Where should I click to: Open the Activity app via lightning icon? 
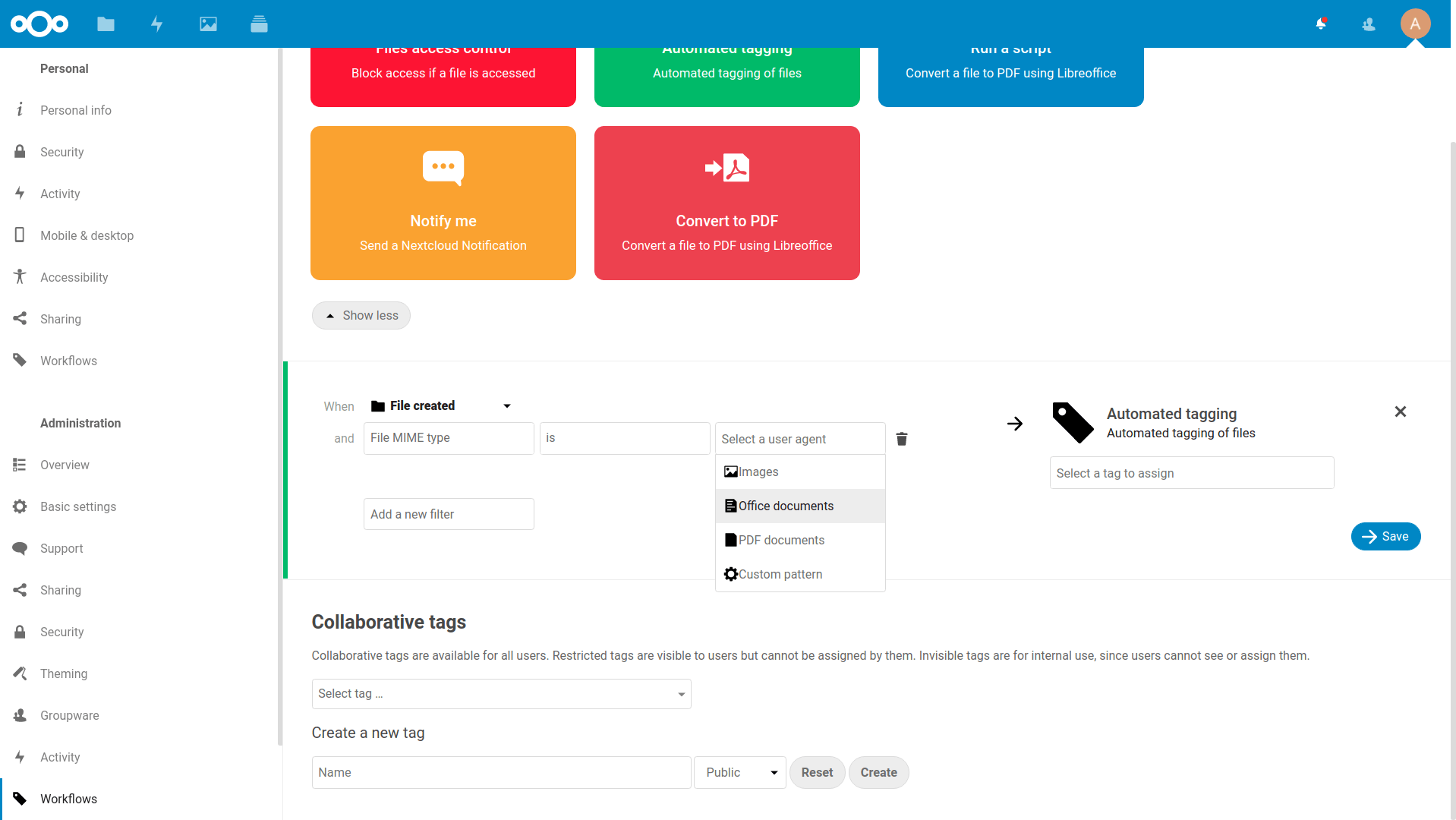pyautogui.click(x=157, y=24)
